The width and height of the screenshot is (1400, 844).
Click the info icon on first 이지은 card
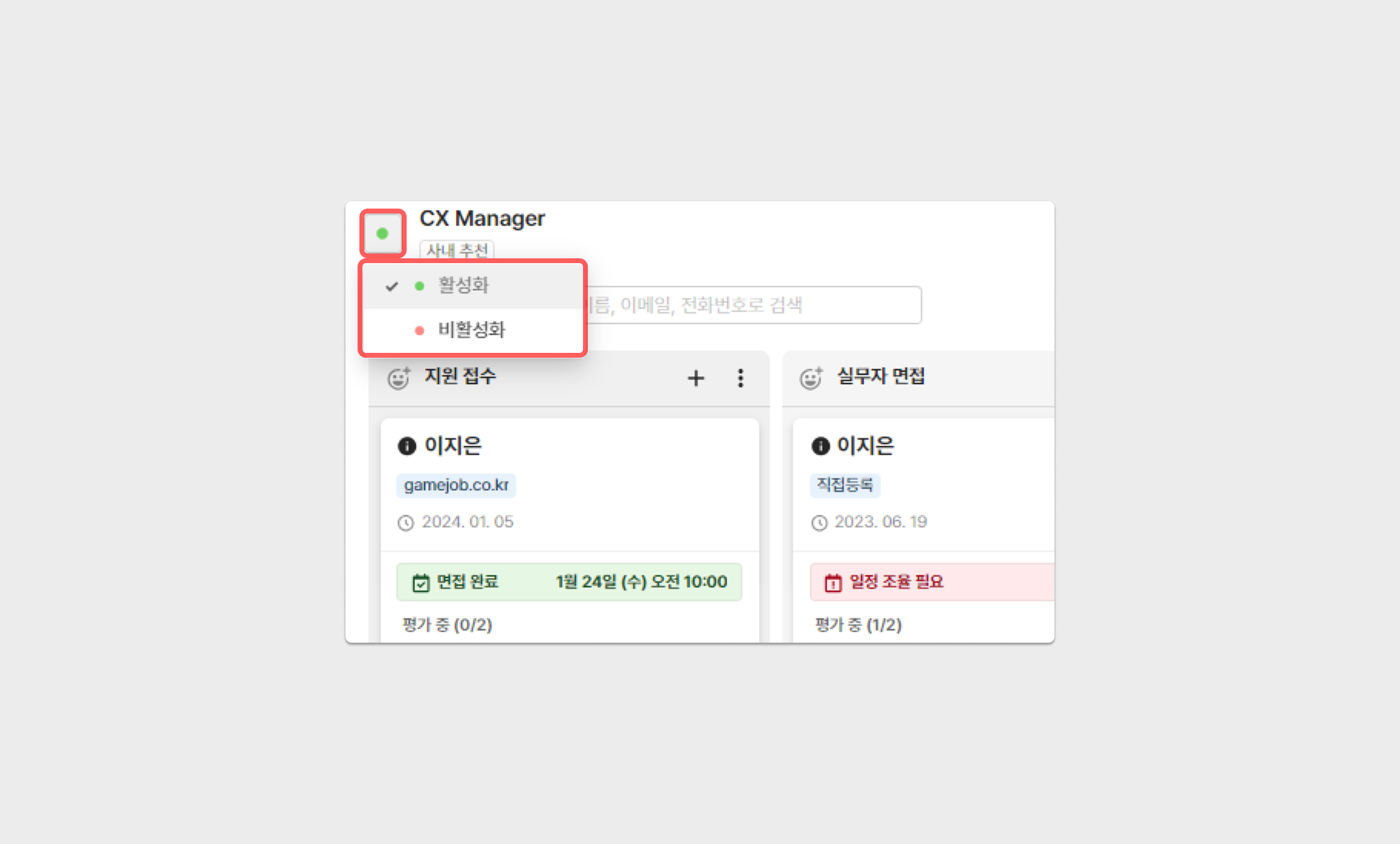407,446
